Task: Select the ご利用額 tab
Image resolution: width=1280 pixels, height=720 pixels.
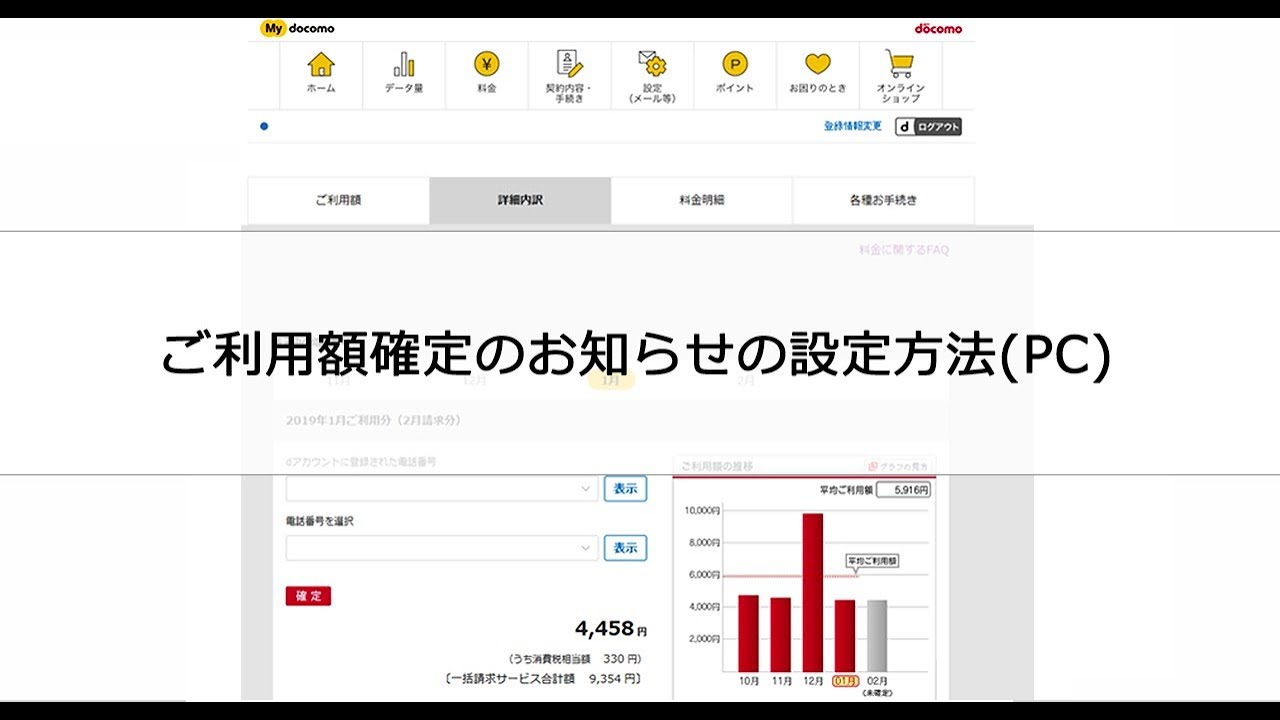Action: click(x=338, y=200)
